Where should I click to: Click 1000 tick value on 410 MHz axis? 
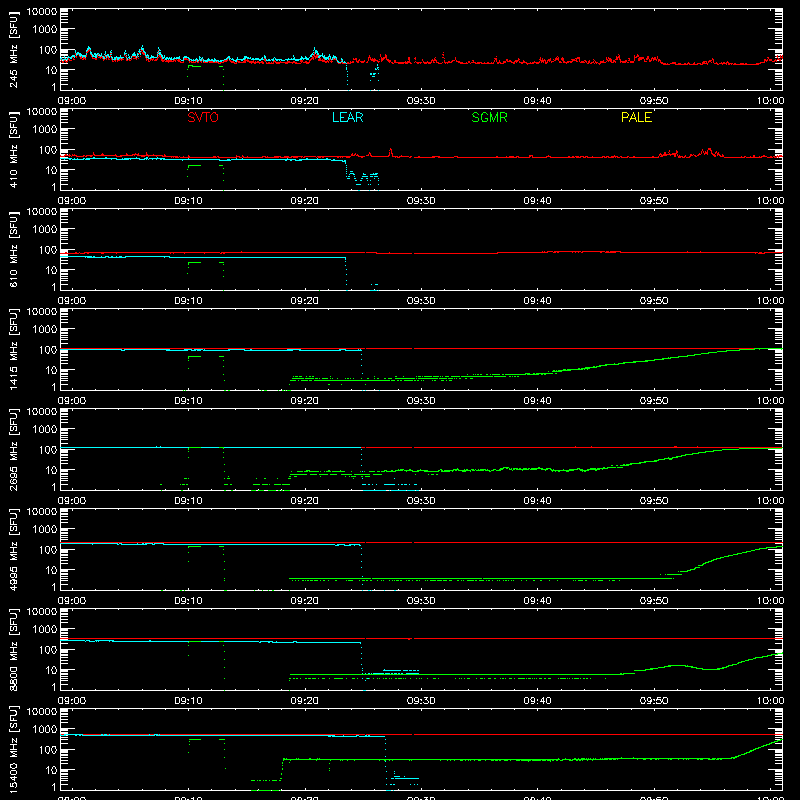pyautogui.click(x=45, y=130)
